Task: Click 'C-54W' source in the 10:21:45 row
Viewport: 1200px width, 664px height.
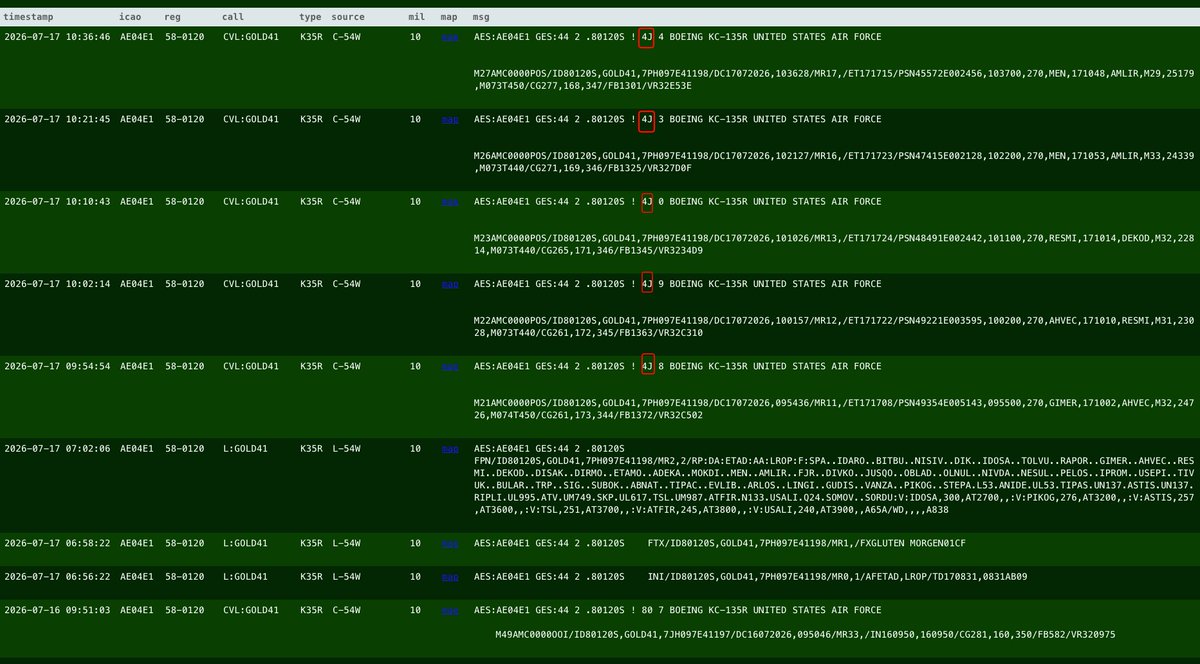Action: (346, 119)
